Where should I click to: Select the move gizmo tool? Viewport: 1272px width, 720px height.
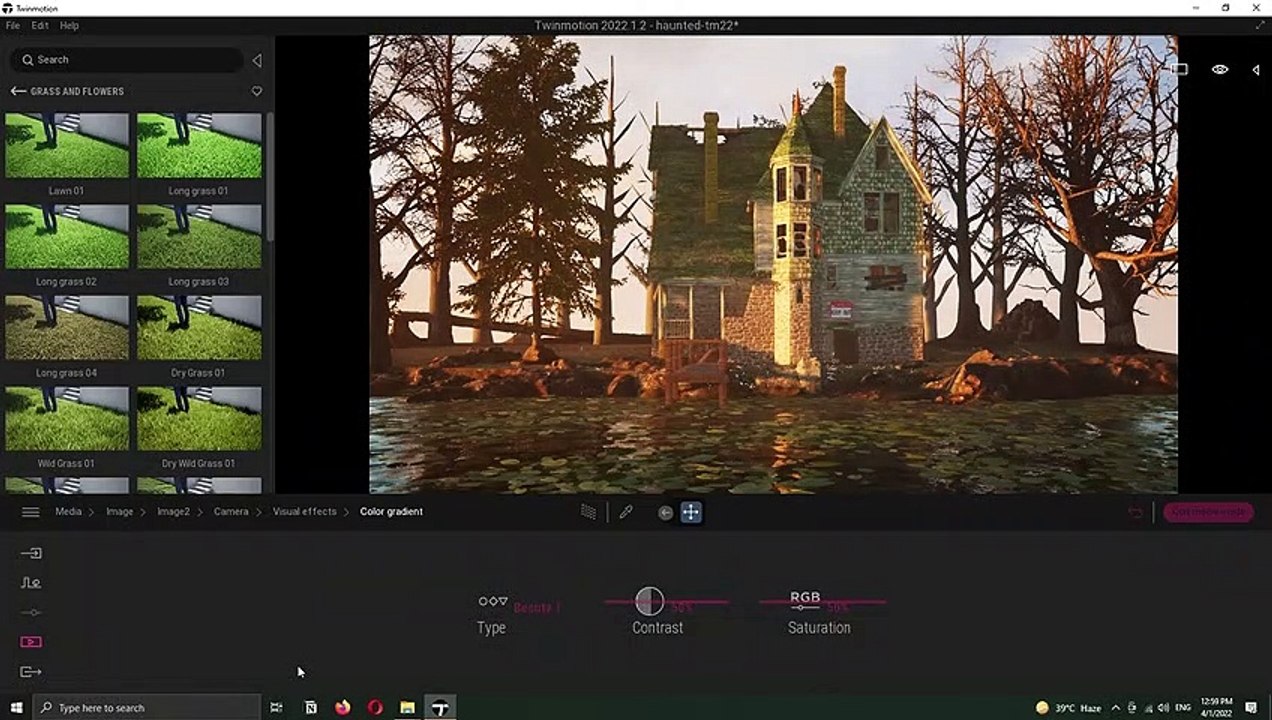click(691, 512)
